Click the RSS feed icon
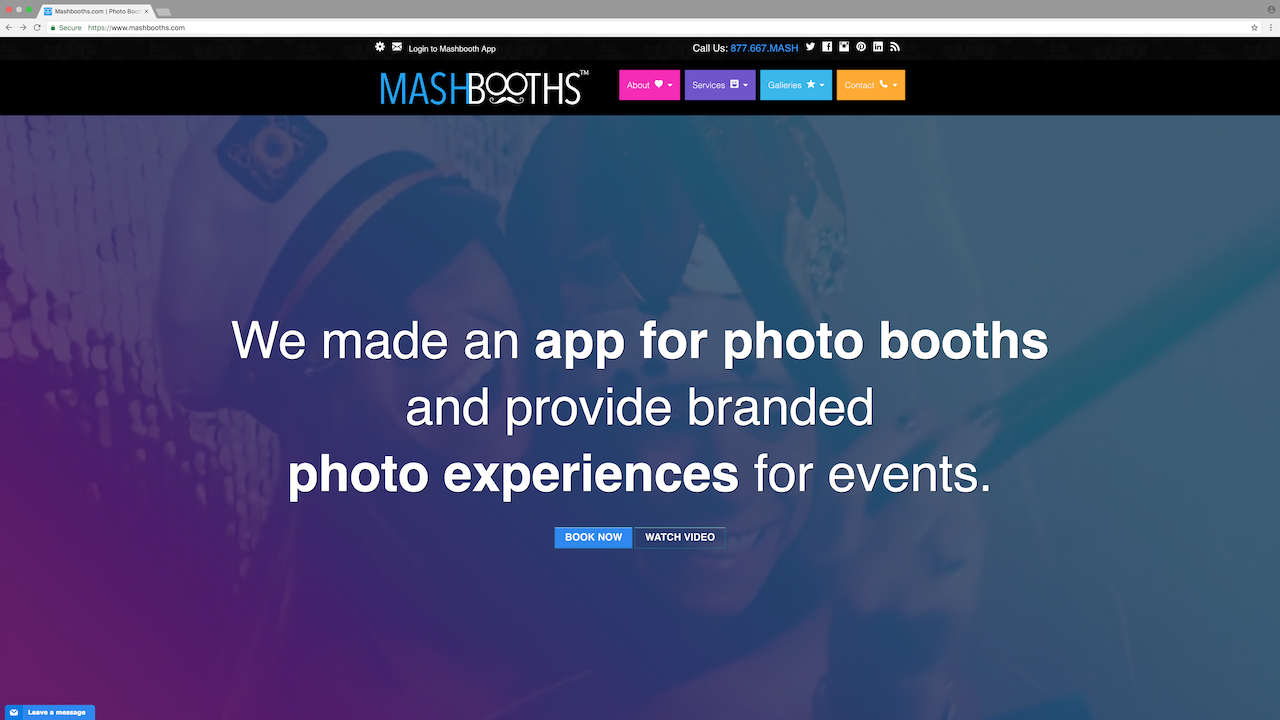The width and height of the screenshot is (1280, 720). click(x=895, y=47)
